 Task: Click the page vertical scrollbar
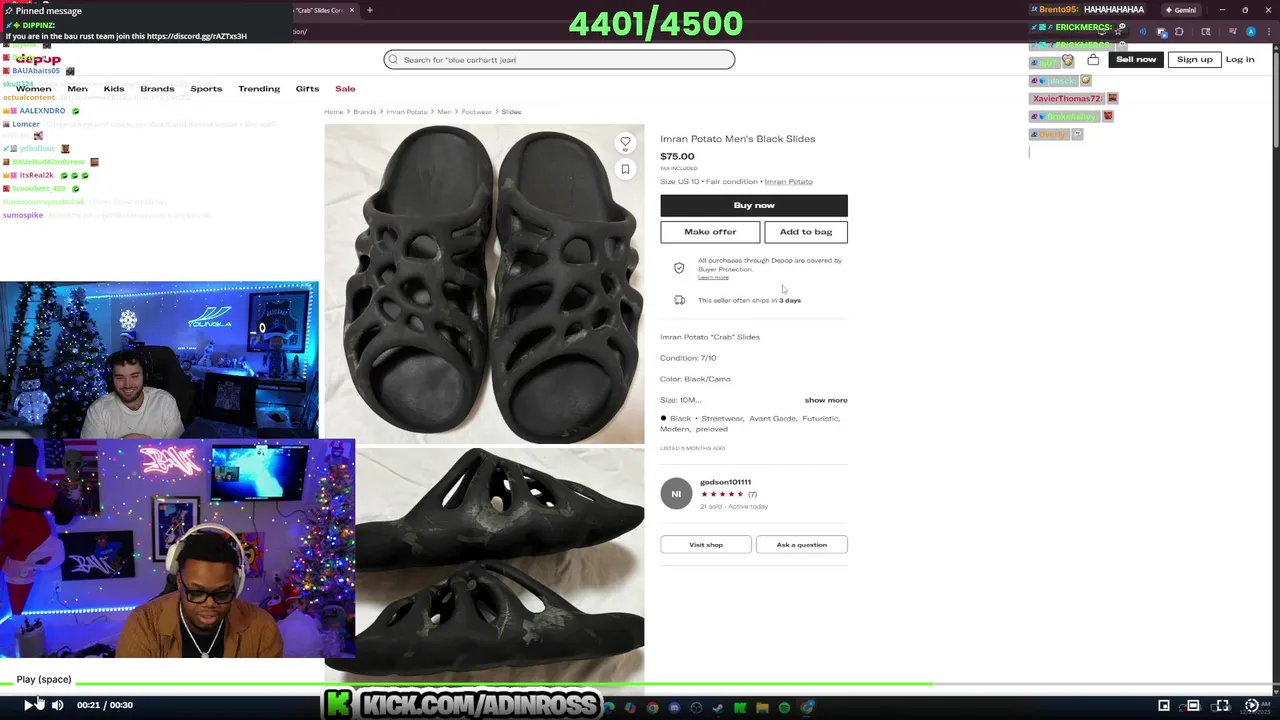[1276, 100]
